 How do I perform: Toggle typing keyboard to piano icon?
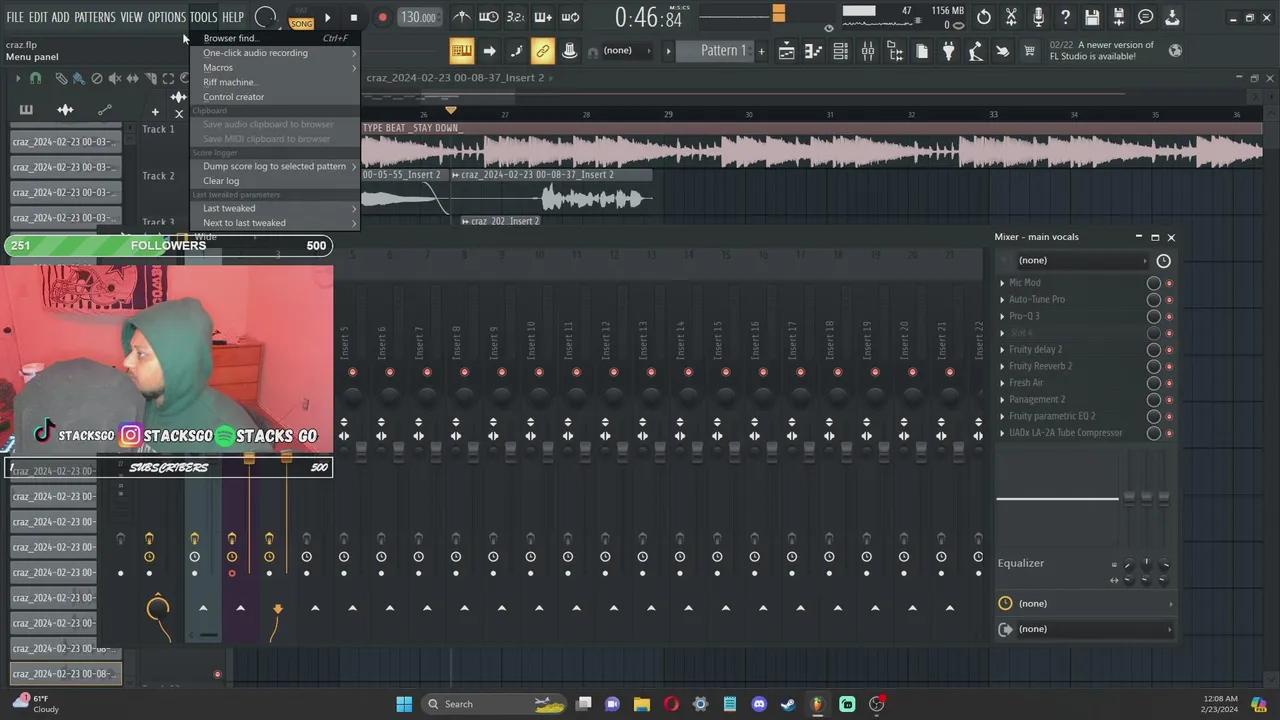coord(461,51)
